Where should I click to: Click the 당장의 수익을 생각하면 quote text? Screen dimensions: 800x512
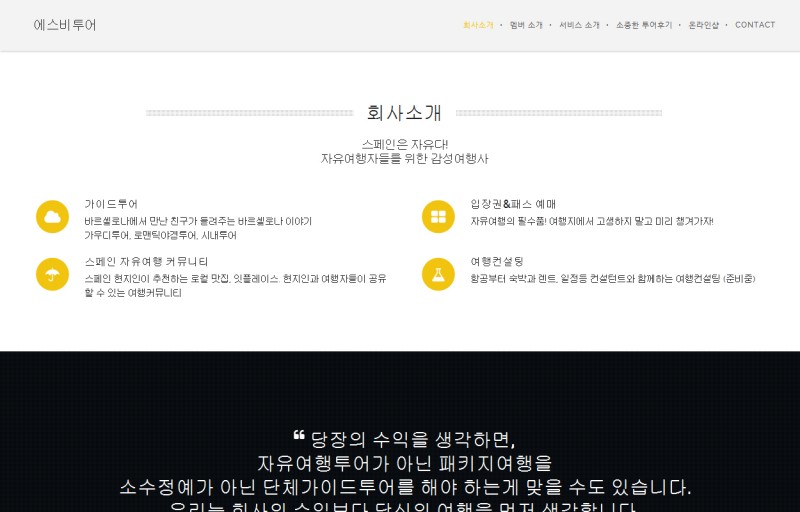coord(413,439)
